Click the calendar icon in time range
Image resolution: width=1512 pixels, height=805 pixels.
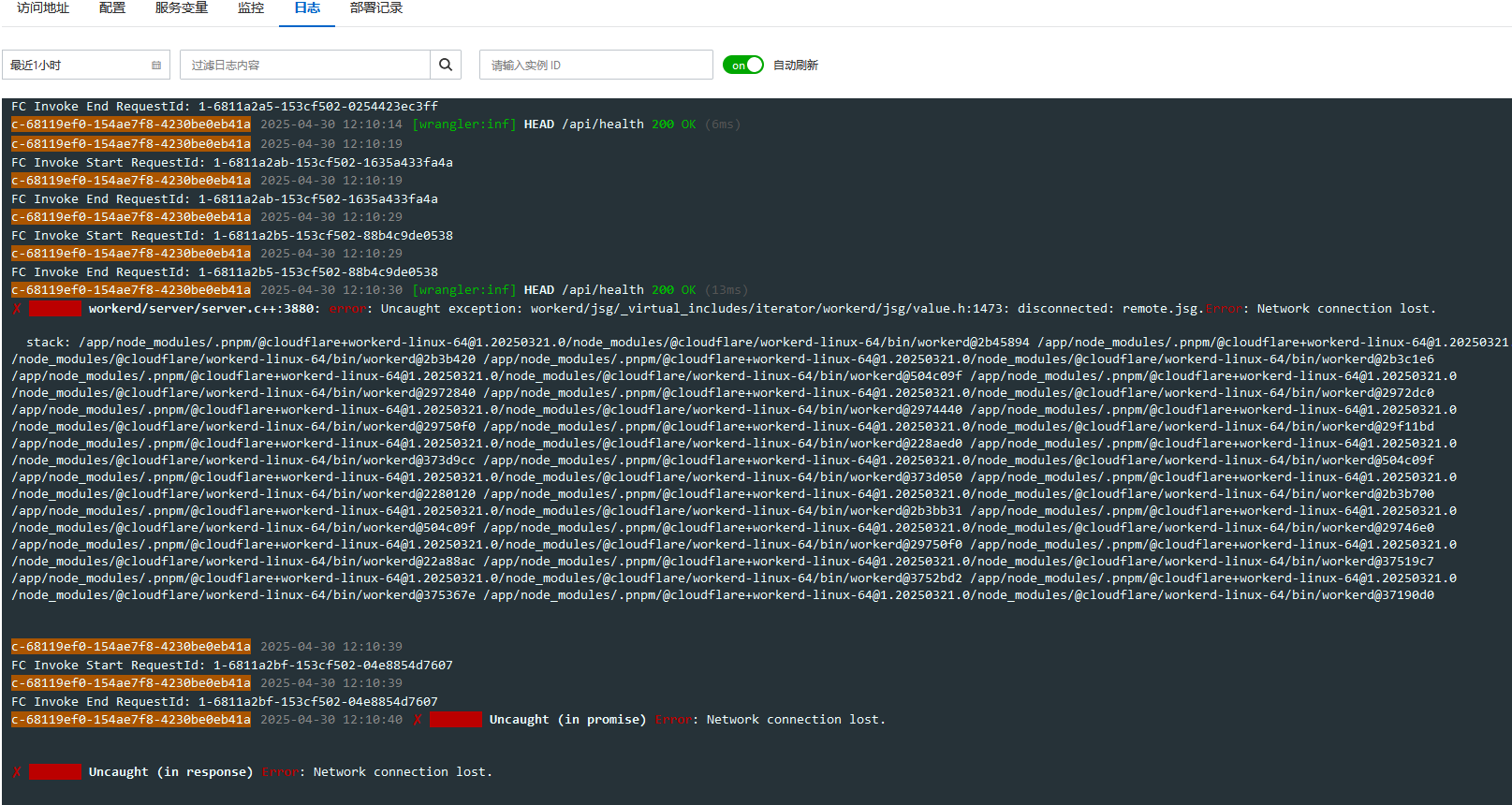point(156,66)
